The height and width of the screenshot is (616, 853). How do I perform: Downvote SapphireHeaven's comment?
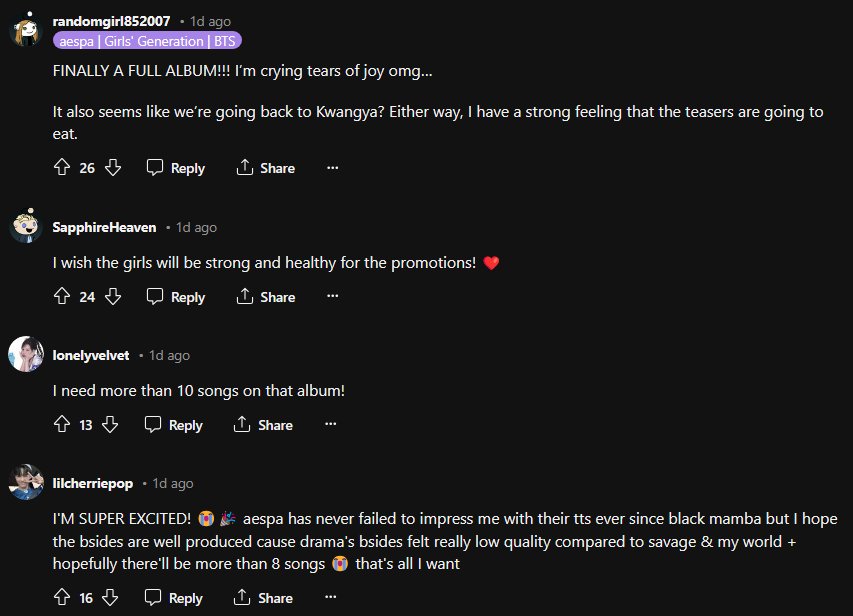point(113,297)
